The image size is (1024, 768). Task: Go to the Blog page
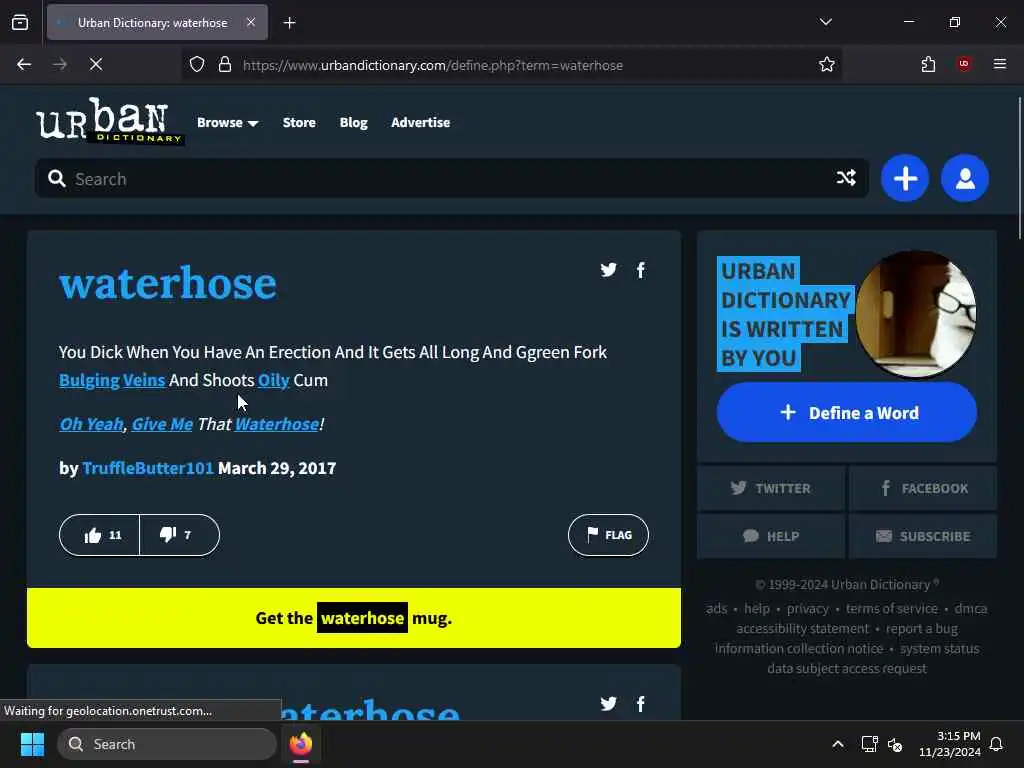[353, 122]
